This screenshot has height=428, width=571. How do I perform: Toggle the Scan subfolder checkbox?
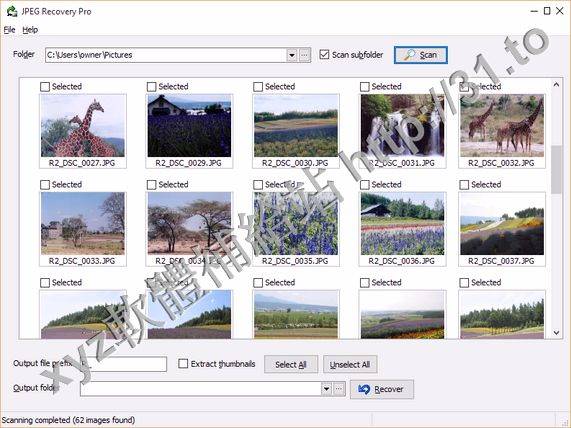(x=324, y=55)
